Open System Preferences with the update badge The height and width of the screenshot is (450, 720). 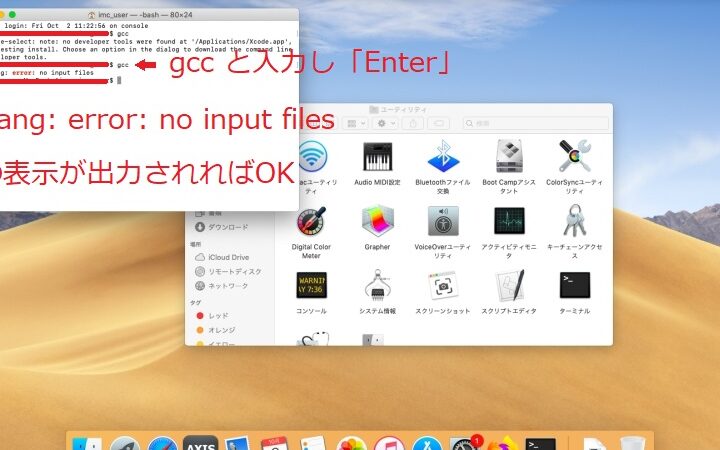(x=465, y=443)
